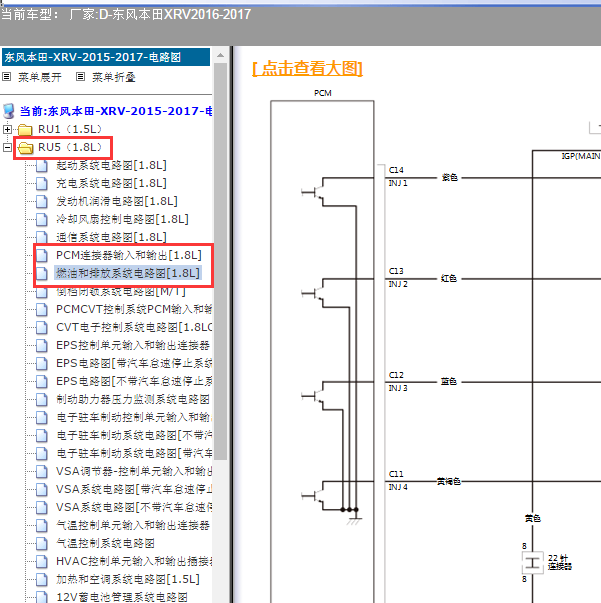This screenshot has width=601, height=603.
Task: Open 12V蓄电池管理系统电路图 item
Action: (x=122, y=597)
